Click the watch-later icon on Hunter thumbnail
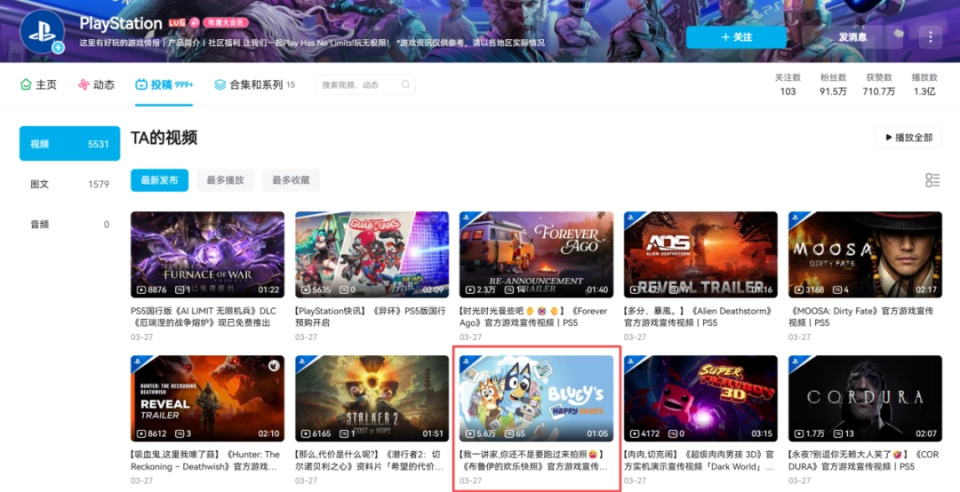Screen dimensions: 960x492 pyautogui.click(x=275, y=365)
